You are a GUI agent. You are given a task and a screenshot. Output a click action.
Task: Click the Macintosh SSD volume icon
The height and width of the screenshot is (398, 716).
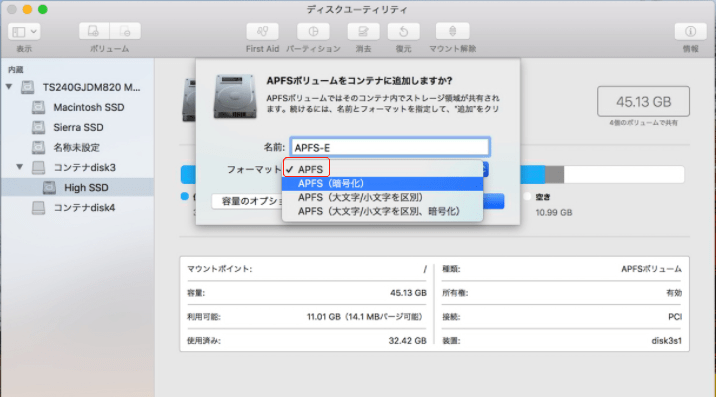coord(38,107)
